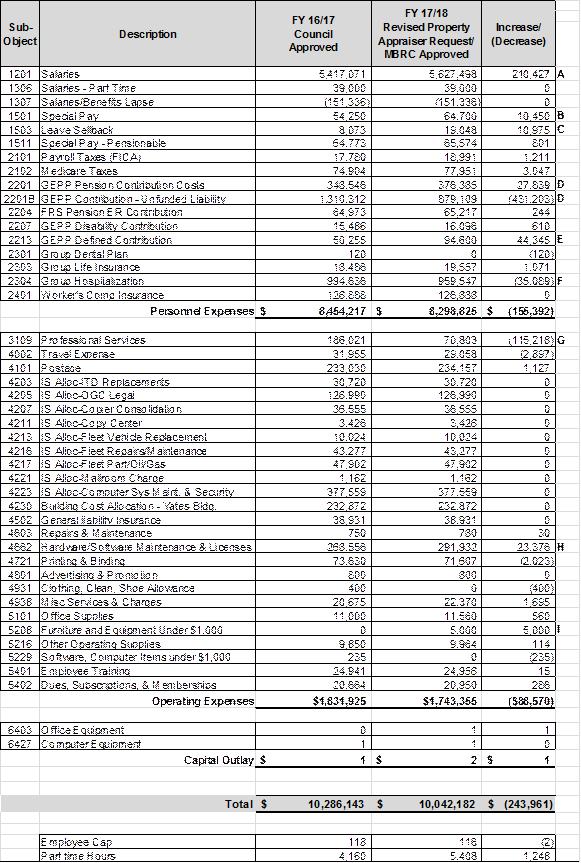Image resolution: width=581 pixels, height=863 pixels.
Task: Click the Part time Hours row label
Action: [147, 856]
